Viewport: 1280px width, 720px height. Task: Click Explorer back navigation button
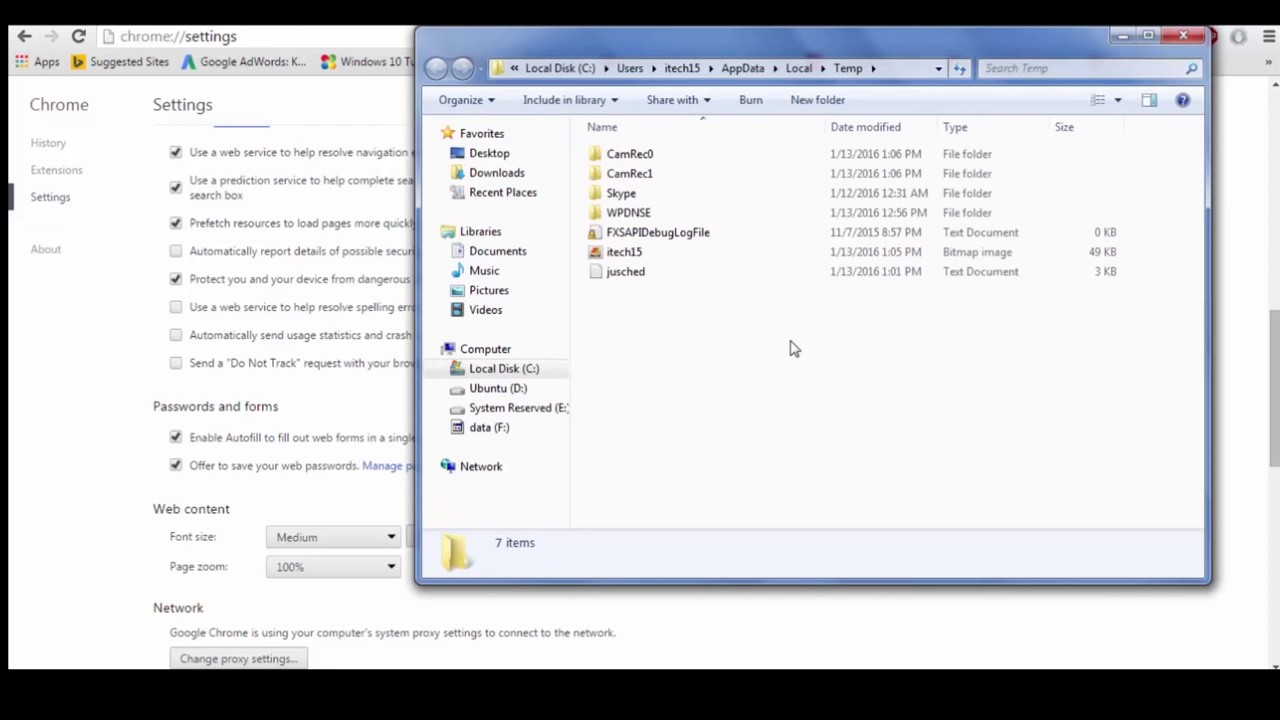[436, 68]
